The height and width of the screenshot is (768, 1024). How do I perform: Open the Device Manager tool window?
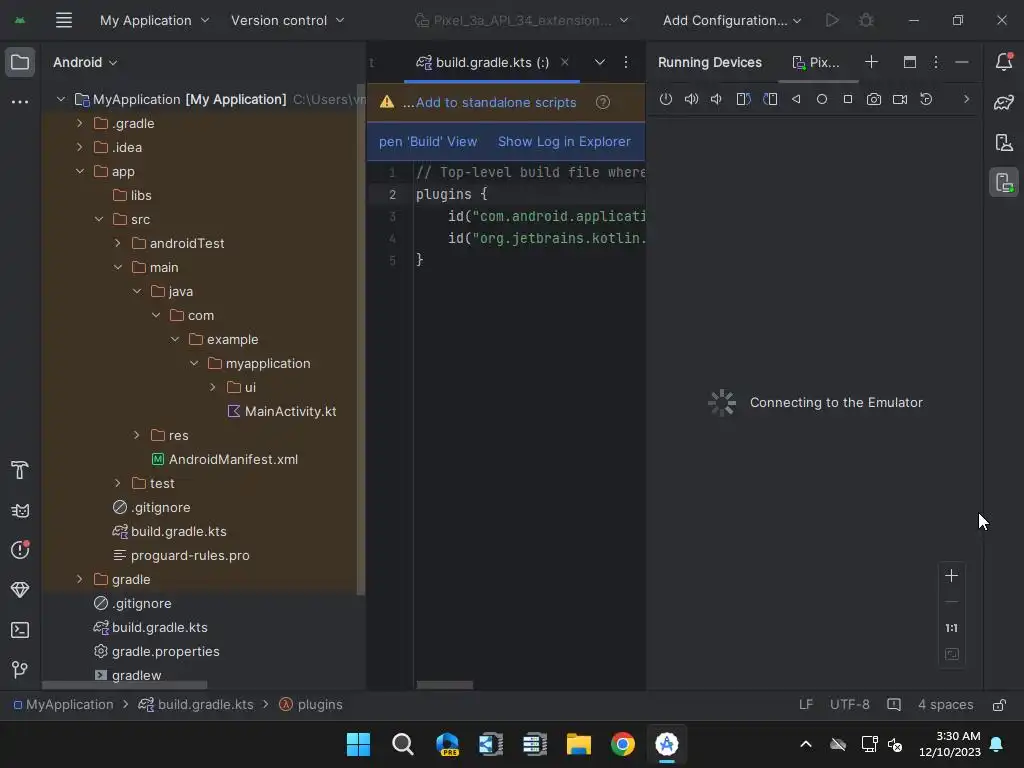pos(1004,142)
